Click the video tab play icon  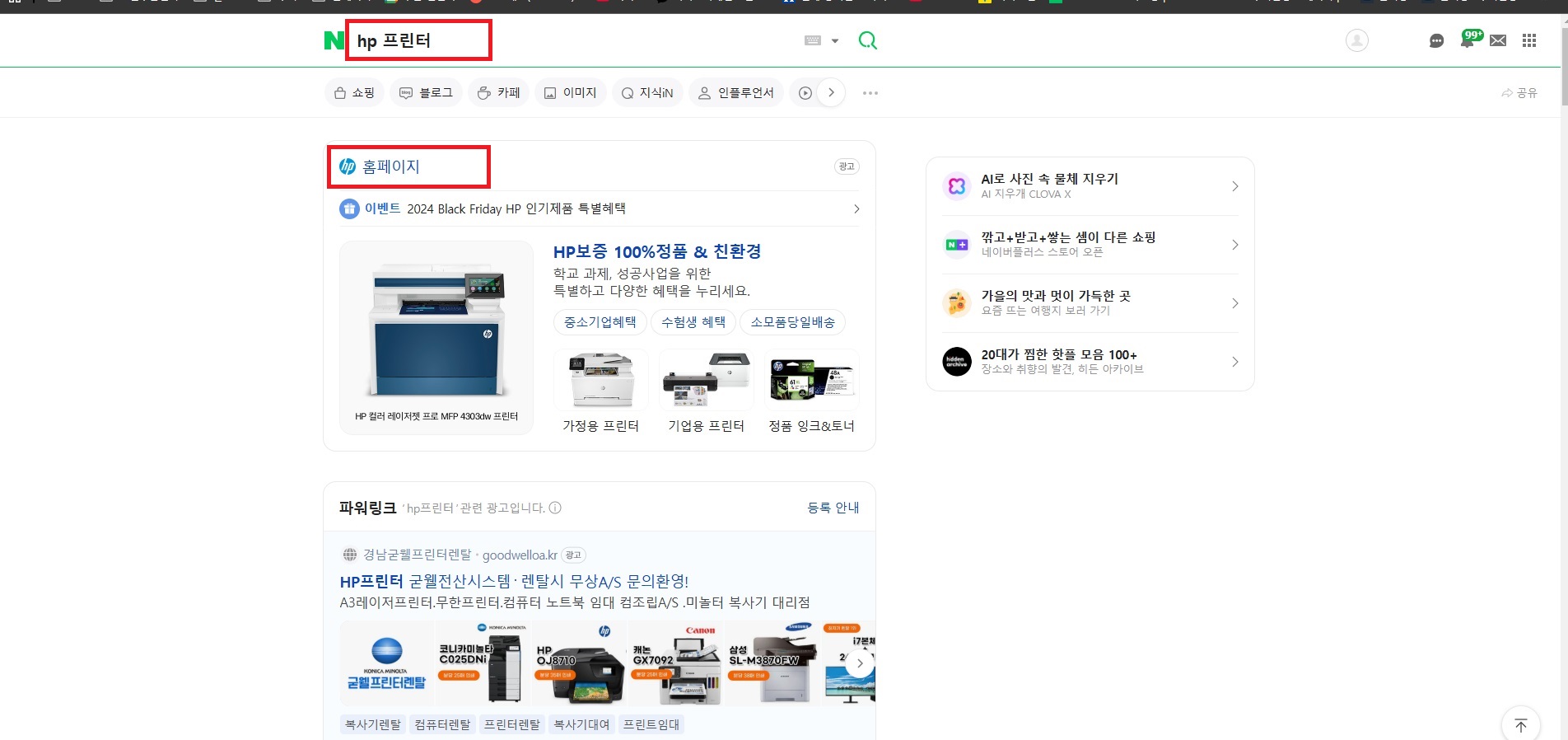tap(805, 93)
